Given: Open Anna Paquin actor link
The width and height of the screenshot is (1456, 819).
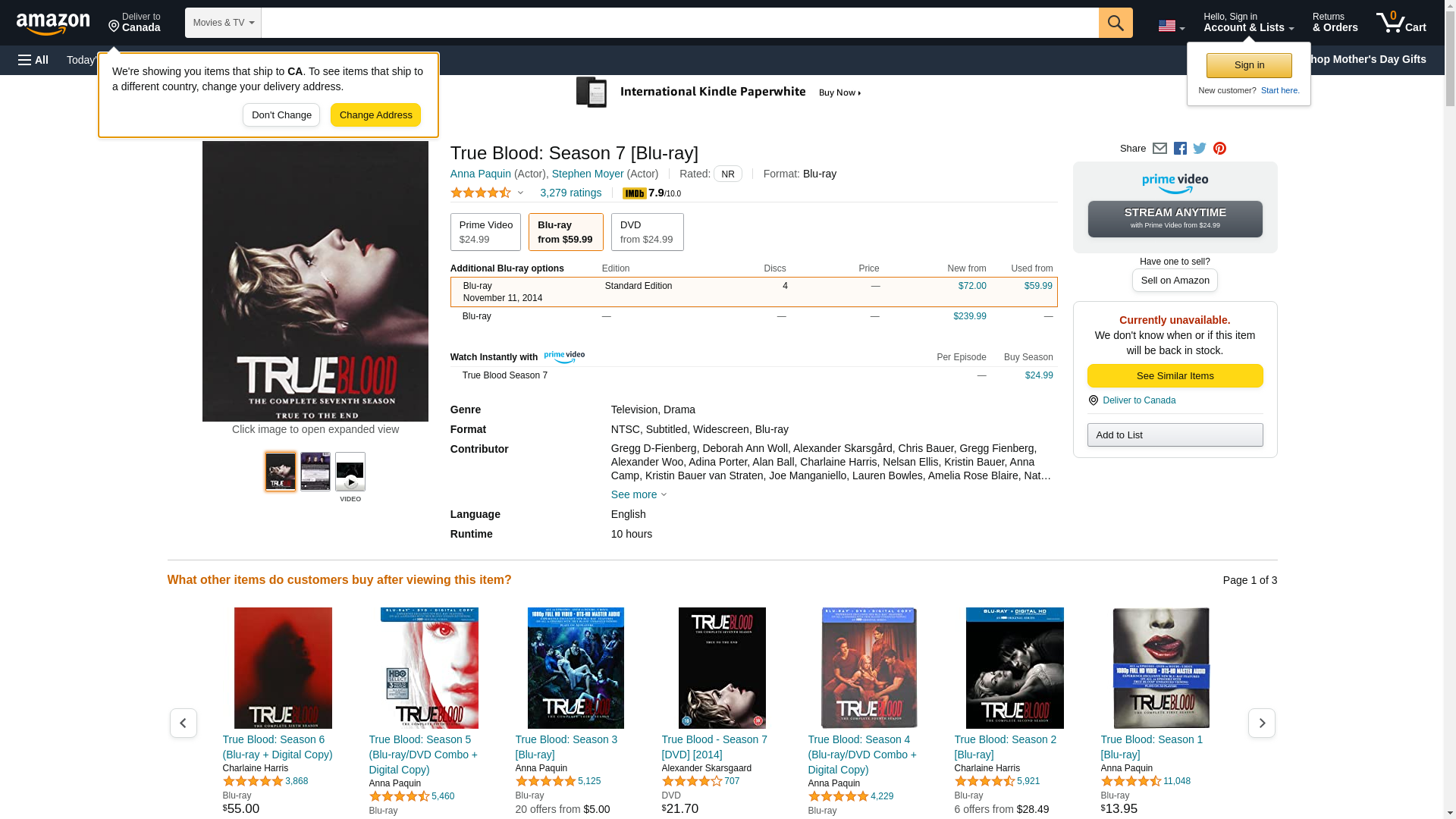Looking at the screenshot, I should click(x=481, y=174).
